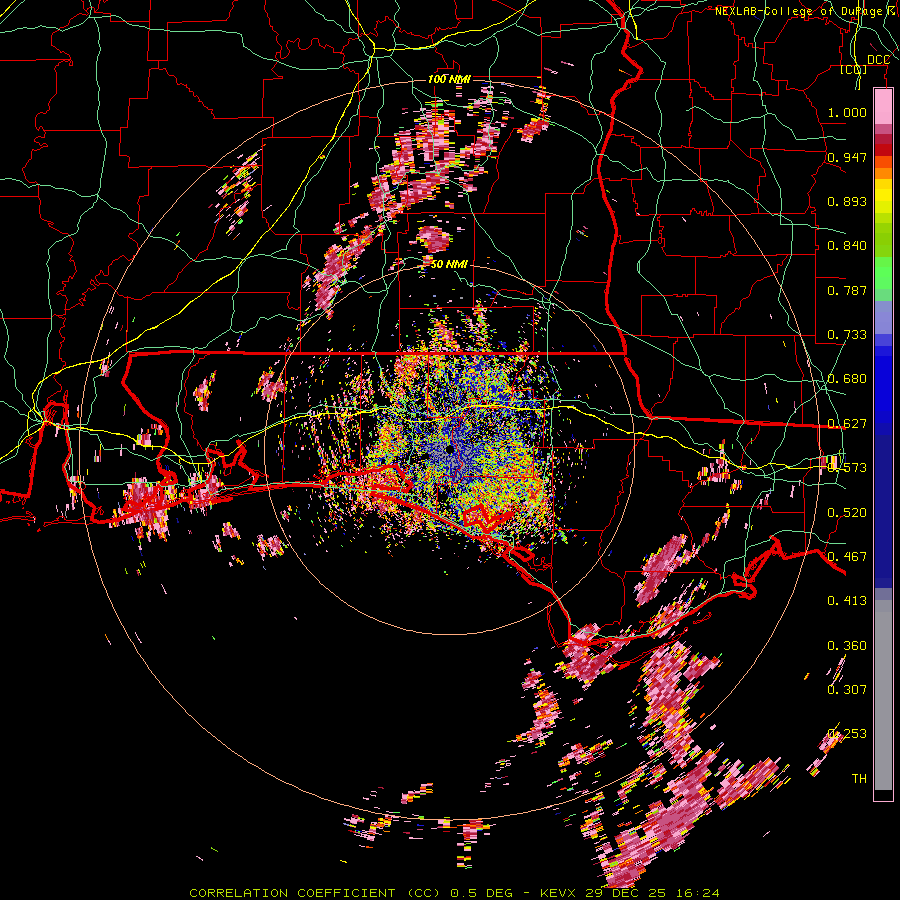Screen dimensions: 900x900
Task: Click the 1.000 value on the CC legend
Action: click(x=847, y=112)
